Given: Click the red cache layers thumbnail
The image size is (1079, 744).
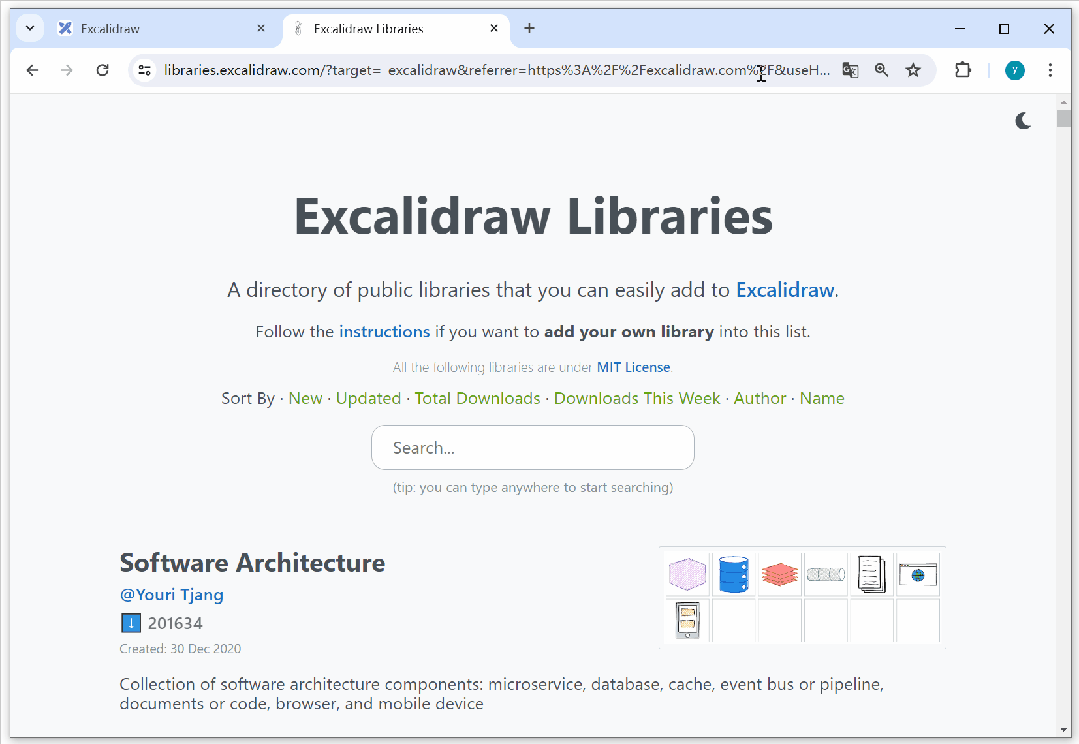Looking at the screenshot, I should (780, 574).
